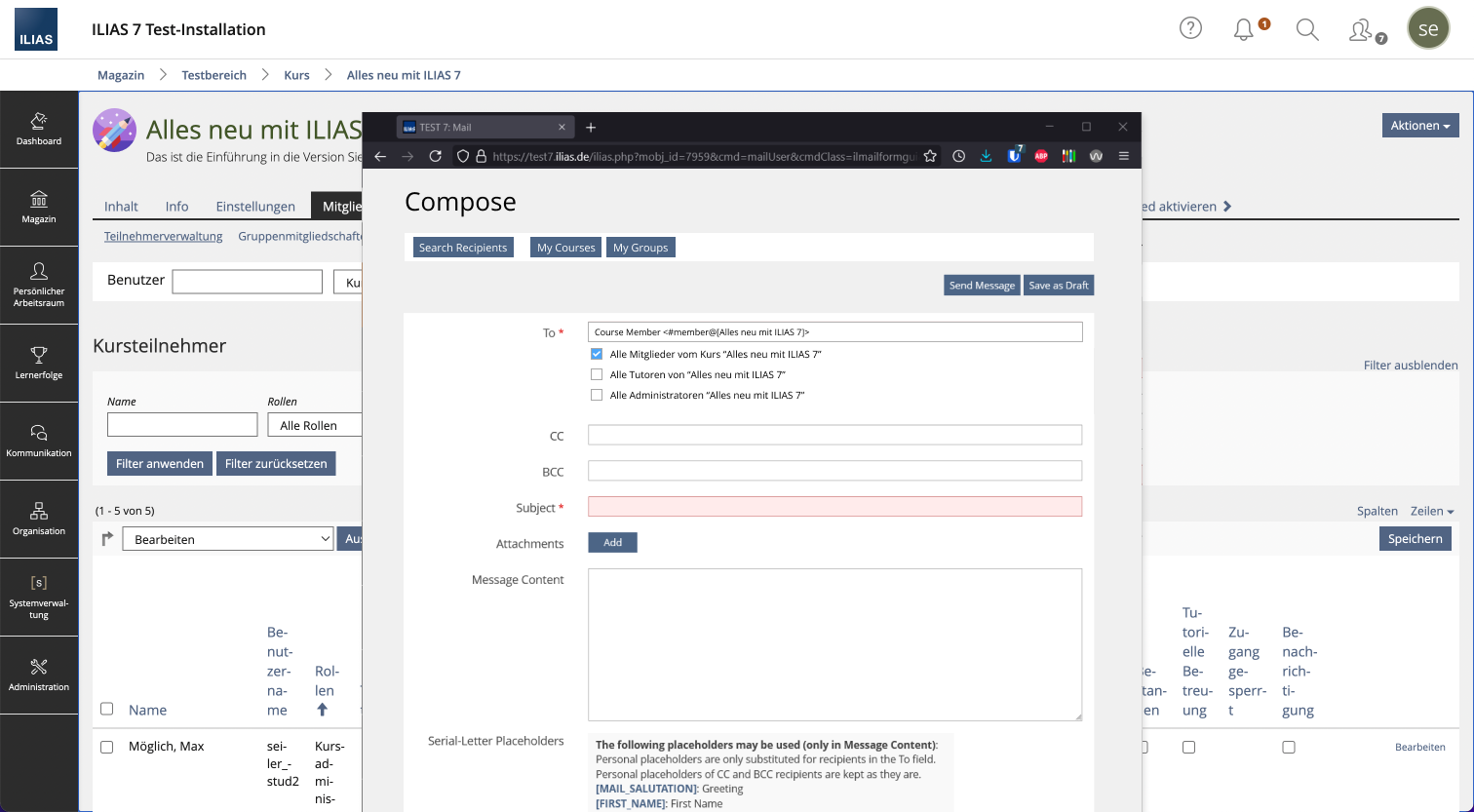This screenshot has width=1474, height=812.
Task: Open Magazin in the sidebar
Action: coord(39,207)
